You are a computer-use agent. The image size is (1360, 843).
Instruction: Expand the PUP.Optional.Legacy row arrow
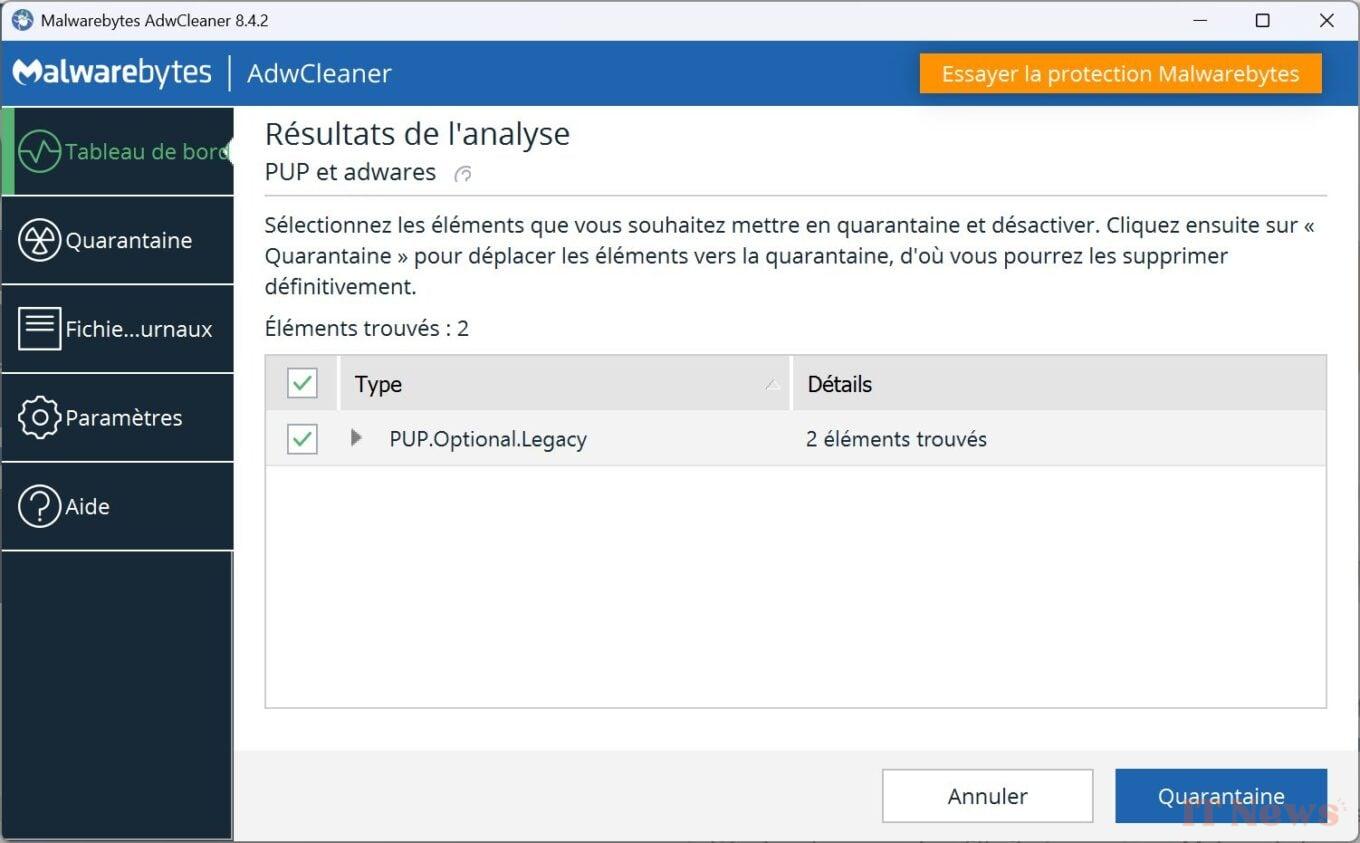click(x=356, y=438)
